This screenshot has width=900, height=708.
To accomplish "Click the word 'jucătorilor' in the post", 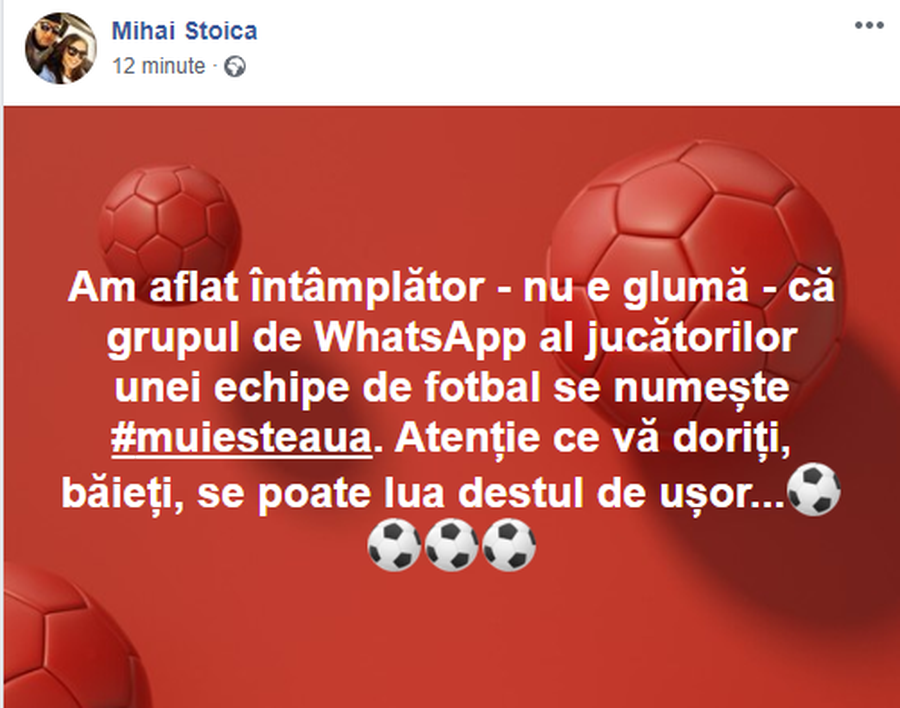I will (691, 339).
